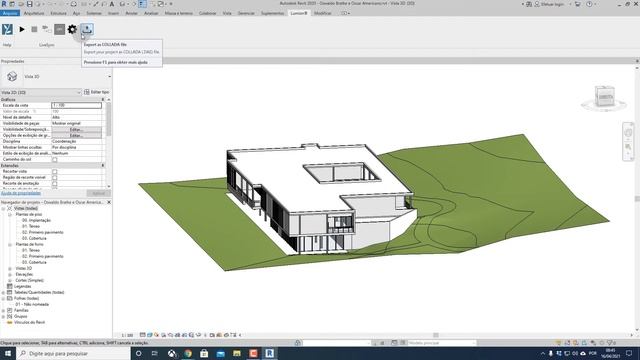Screen dimensions: 640x360
Task: Switch to Revit on the taskbar
Action: coord(269,353)
